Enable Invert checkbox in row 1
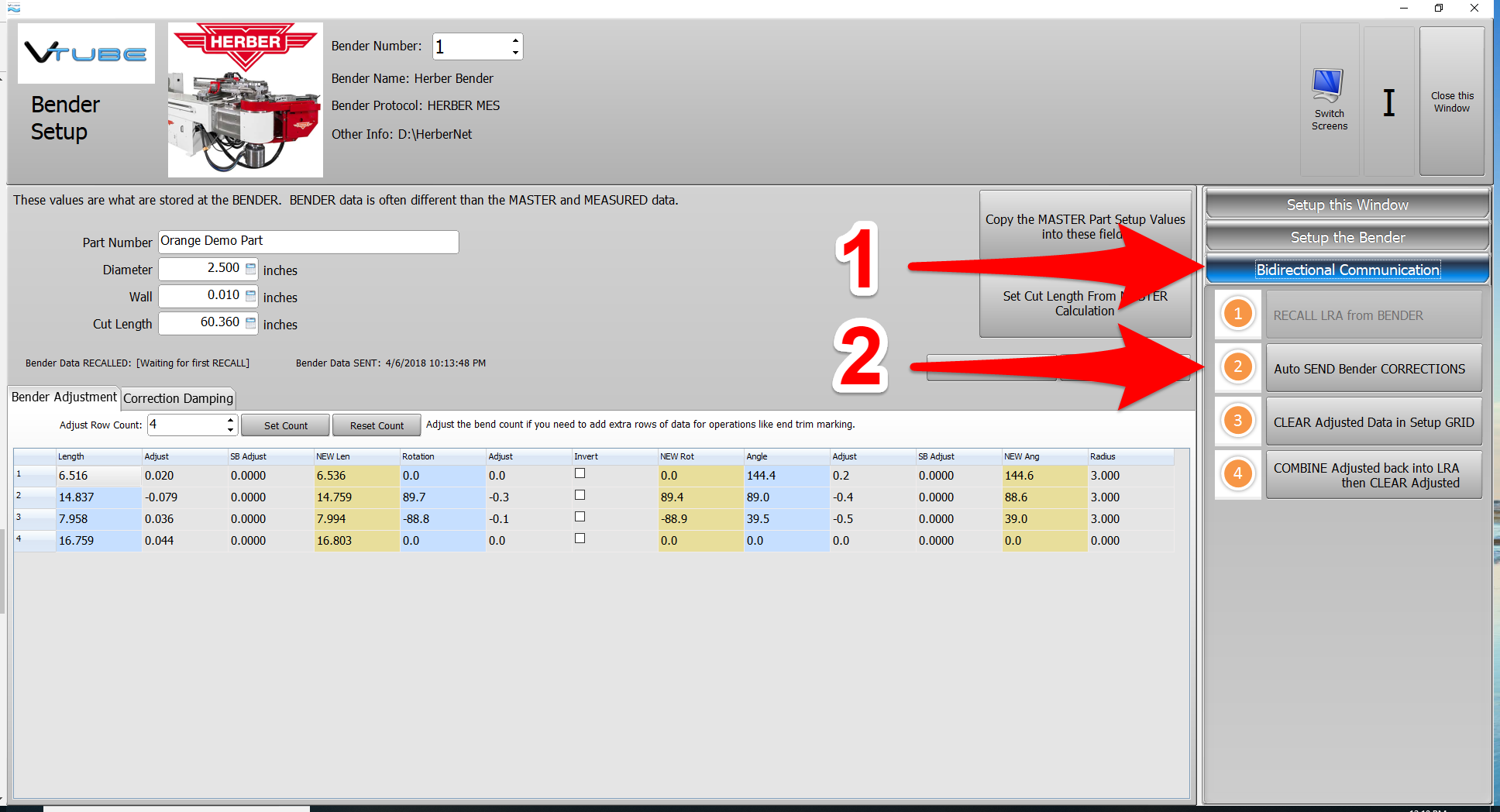 coord(580,473)
